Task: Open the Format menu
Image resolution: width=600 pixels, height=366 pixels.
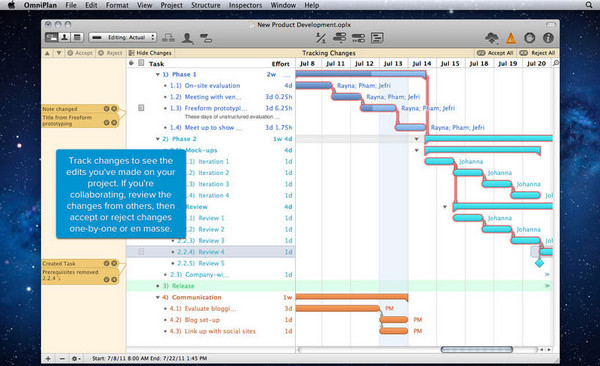Action: 117,5
